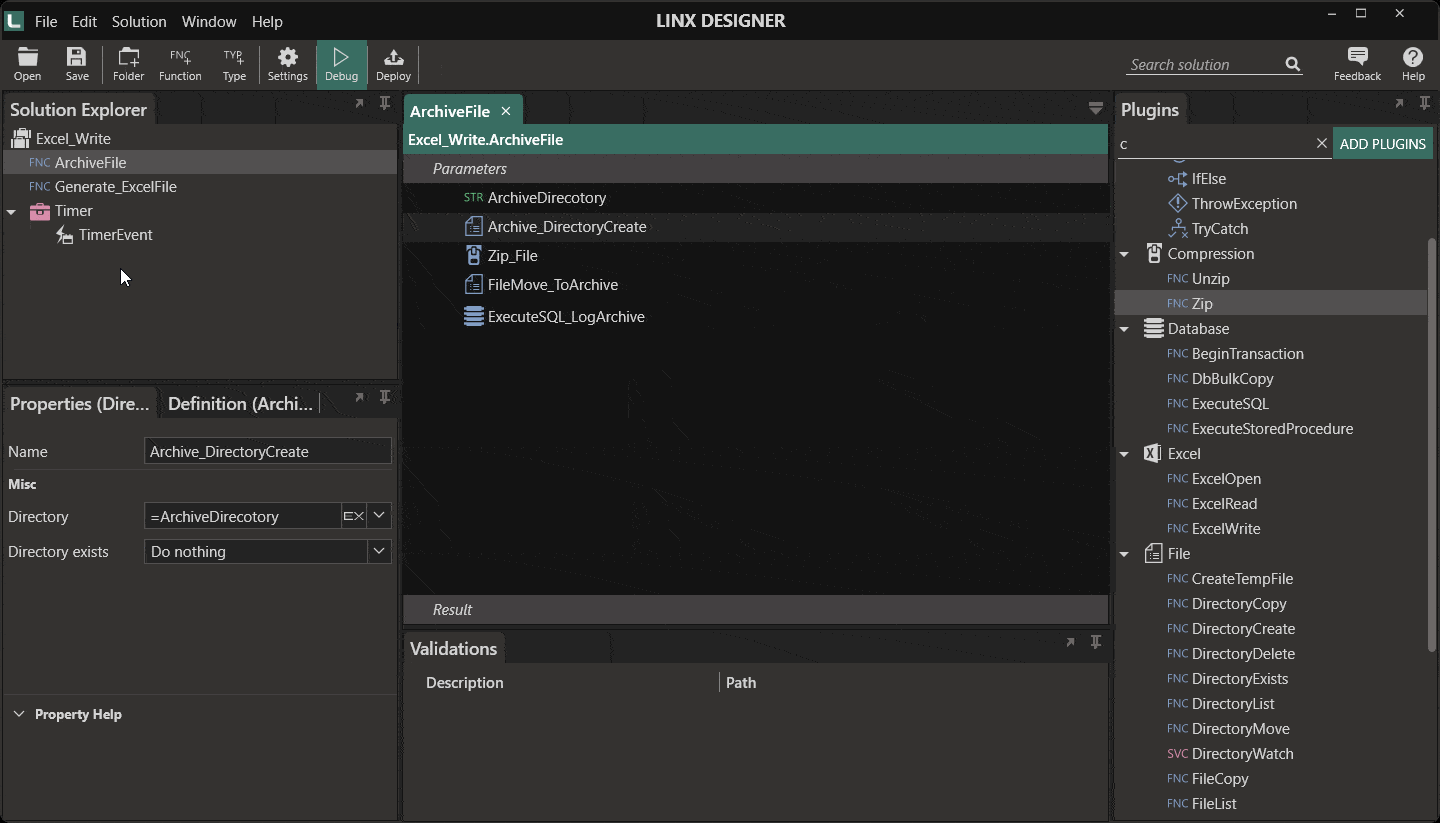1440x823 pixels.
Task: Open the Edit menu
Action: [x=85, y=21]
